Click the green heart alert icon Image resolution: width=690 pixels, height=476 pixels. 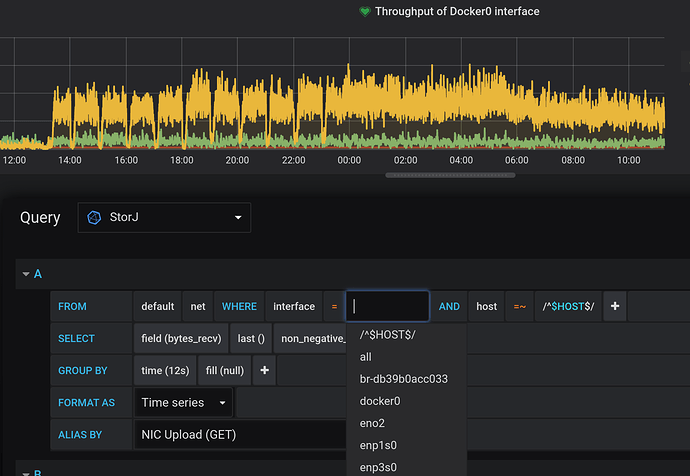point(365,12)
